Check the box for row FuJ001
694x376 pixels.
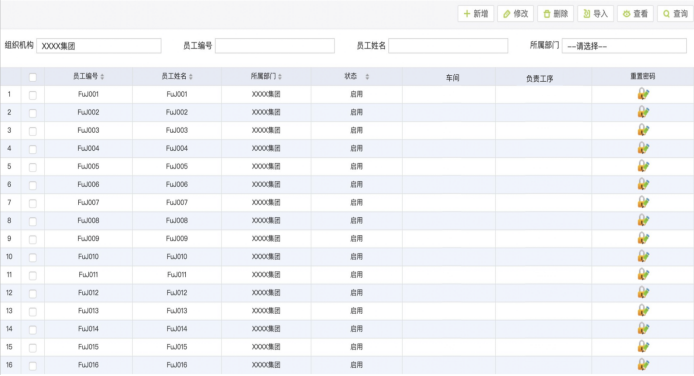click(33, 95)
